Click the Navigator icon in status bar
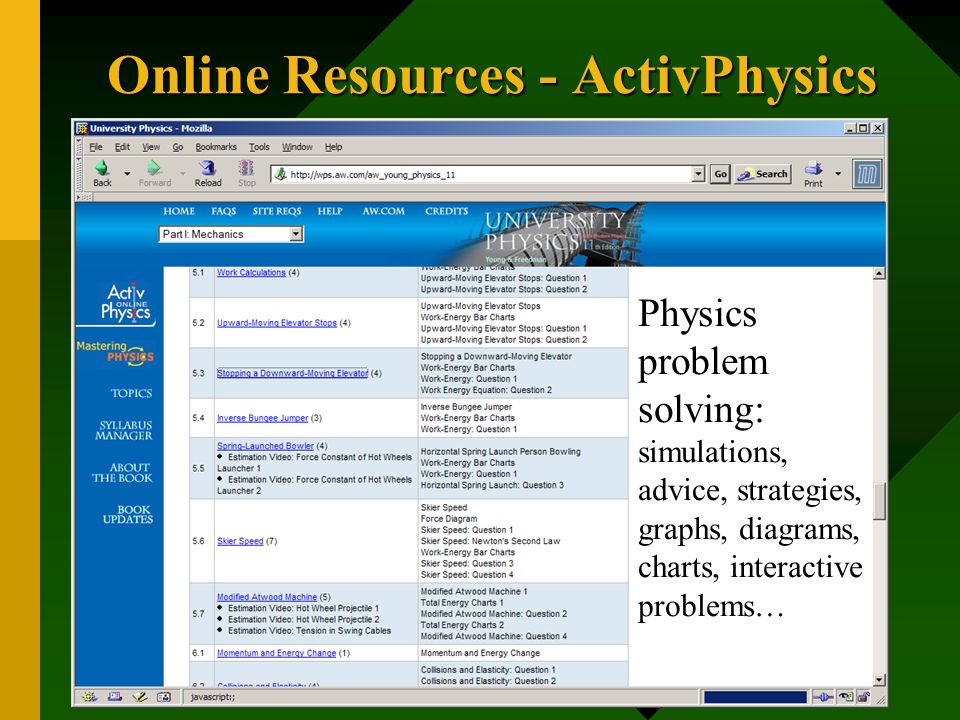Screen dimensions: 960x720 click(x=89, y=697)
